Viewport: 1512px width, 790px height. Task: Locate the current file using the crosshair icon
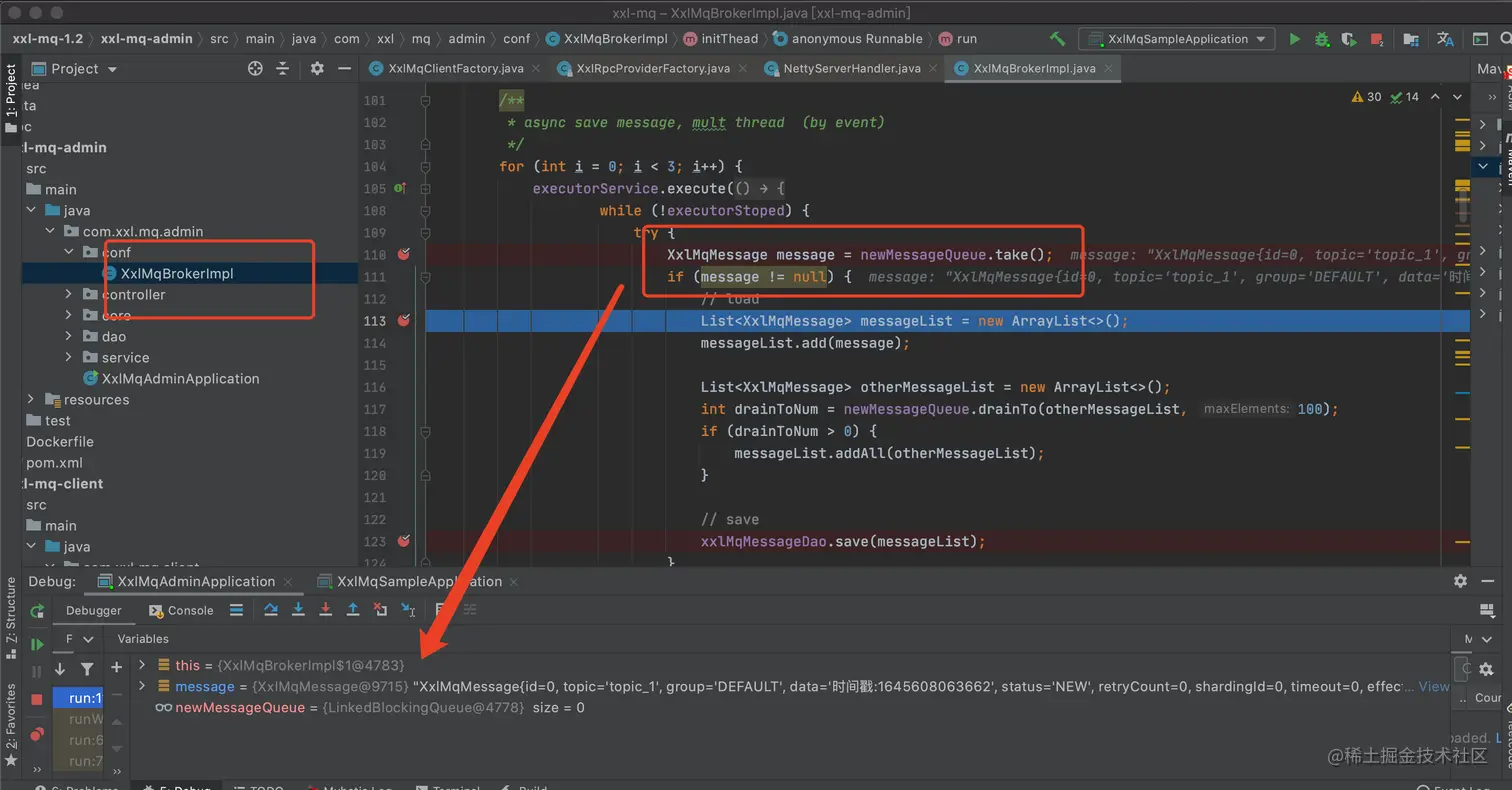(255, 68)
